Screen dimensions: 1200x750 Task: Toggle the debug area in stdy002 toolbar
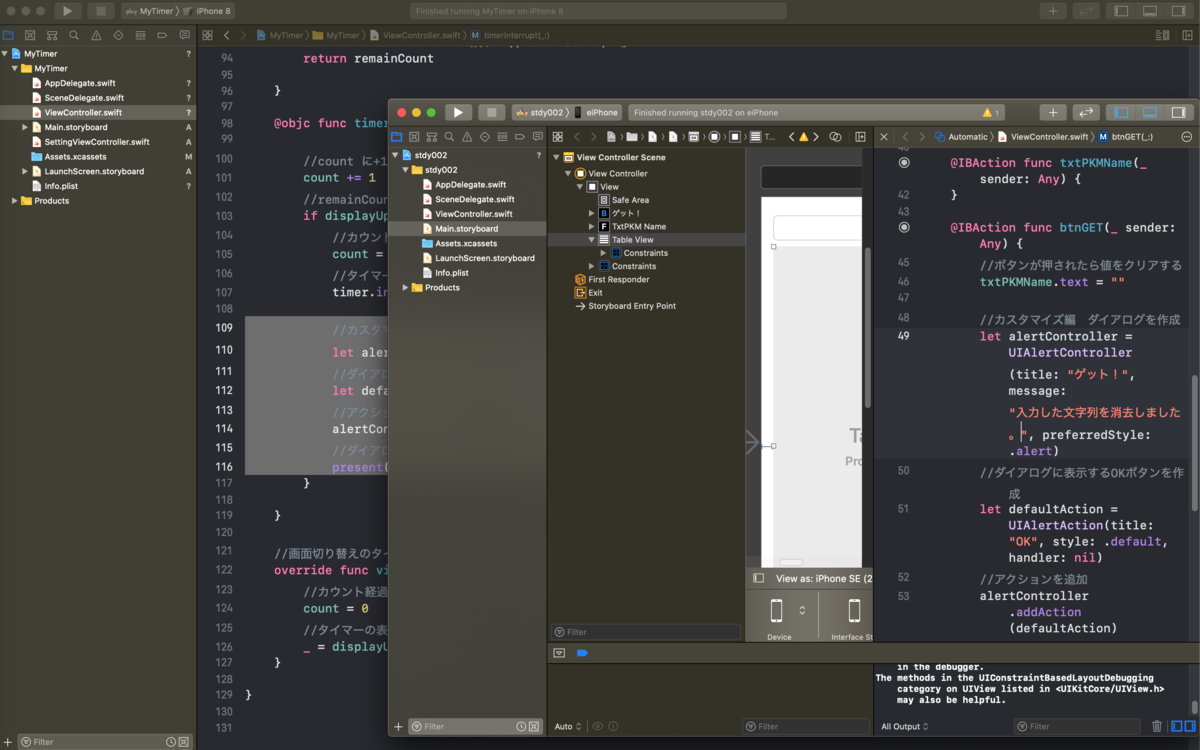pos(1150,112)
